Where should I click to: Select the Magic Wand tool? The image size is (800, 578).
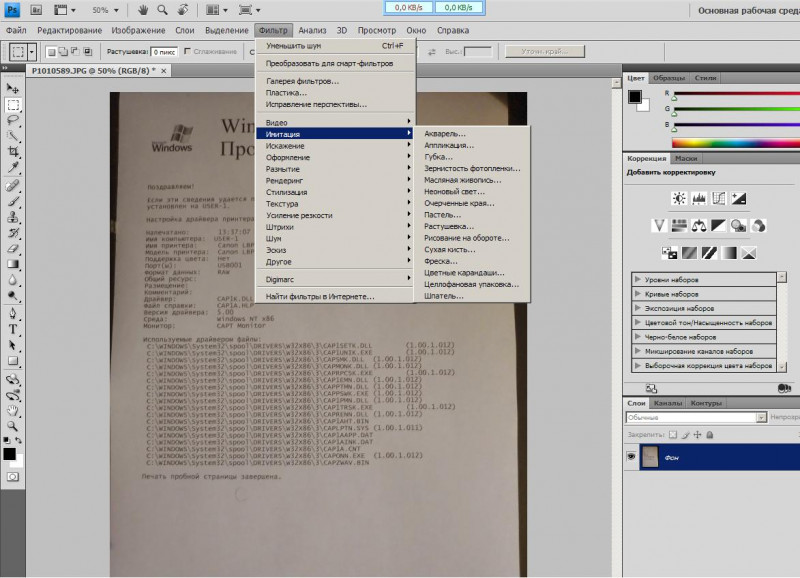point(13,136)
